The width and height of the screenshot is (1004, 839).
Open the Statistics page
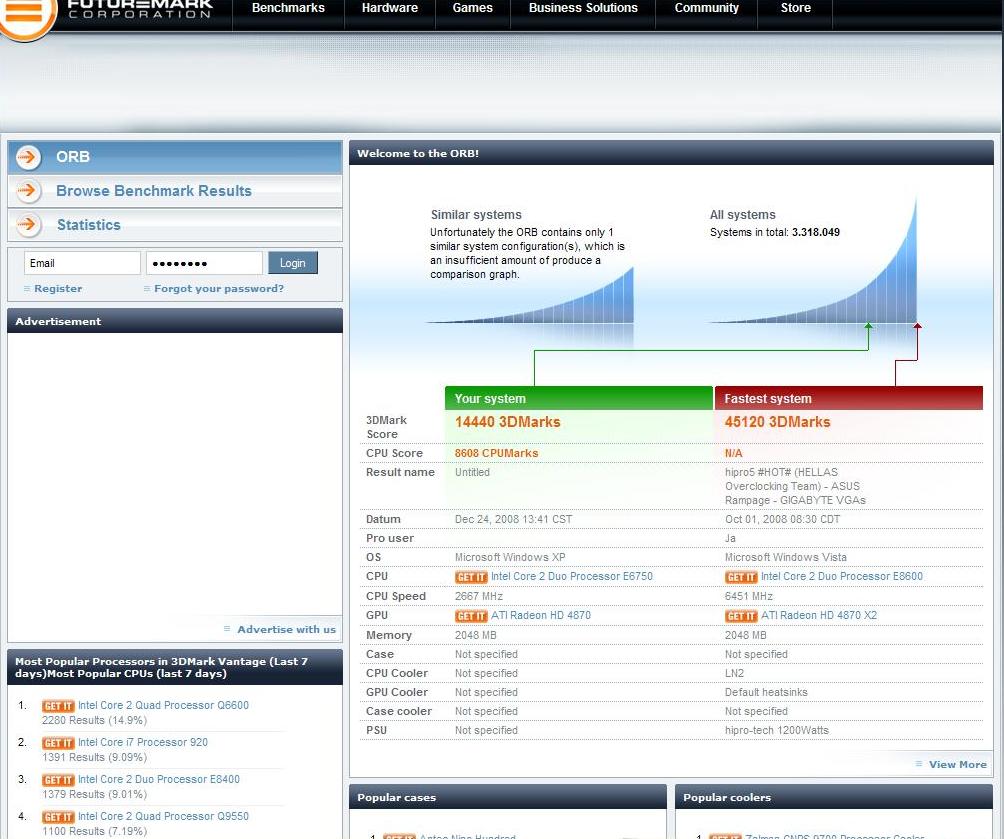click(x=175, y=225)
